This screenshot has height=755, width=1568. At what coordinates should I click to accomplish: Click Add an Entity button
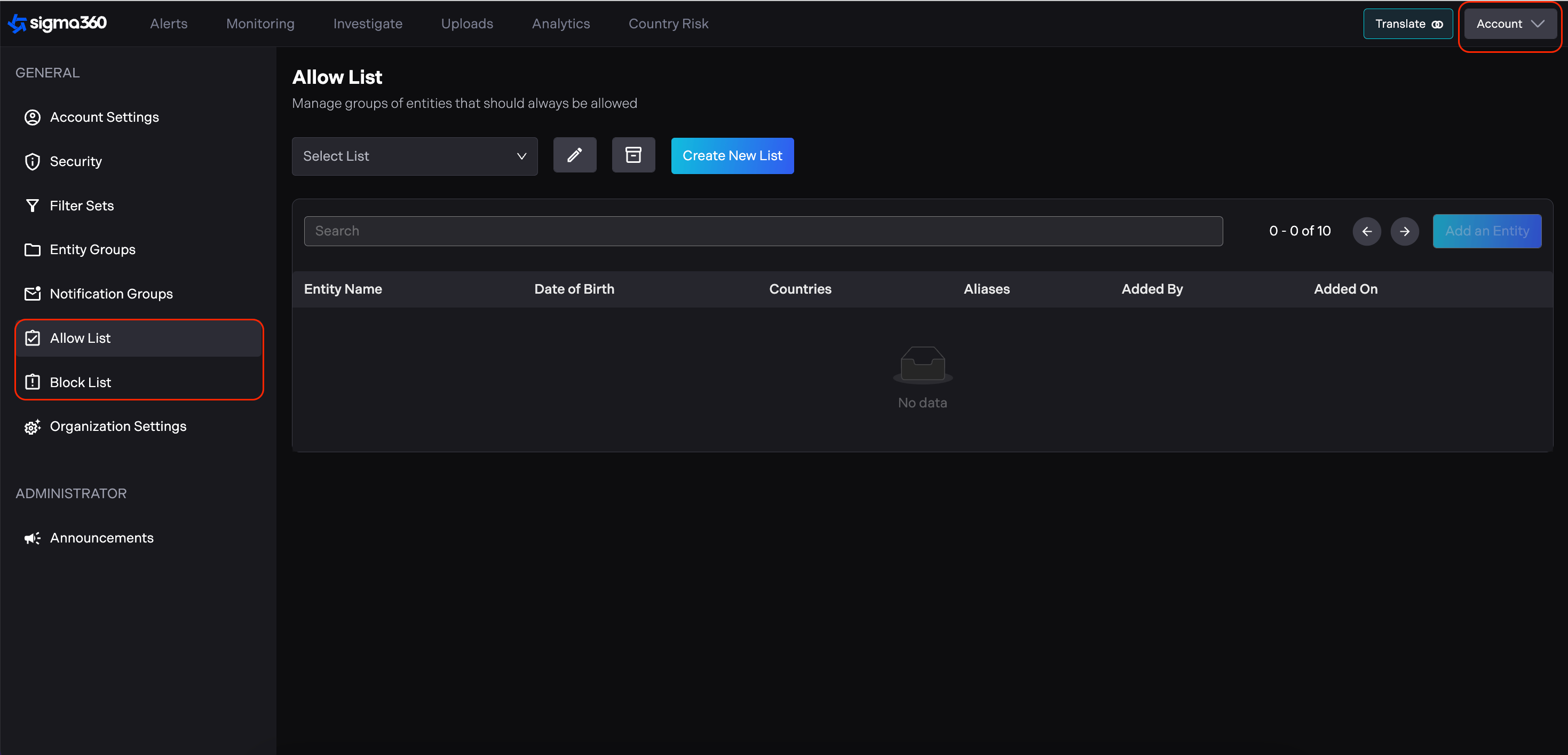pyautogui.click(x=1486, y=231)
